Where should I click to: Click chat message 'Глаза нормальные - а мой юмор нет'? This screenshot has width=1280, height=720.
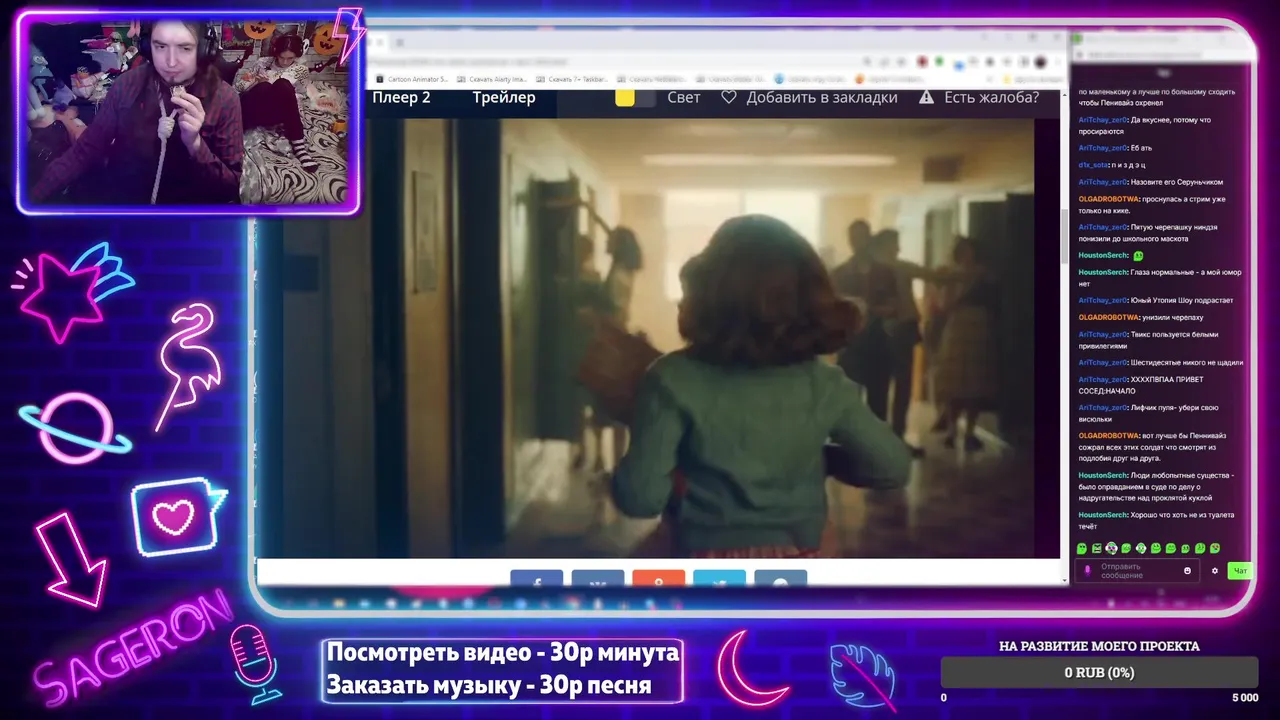click(x=1160, y=277)
